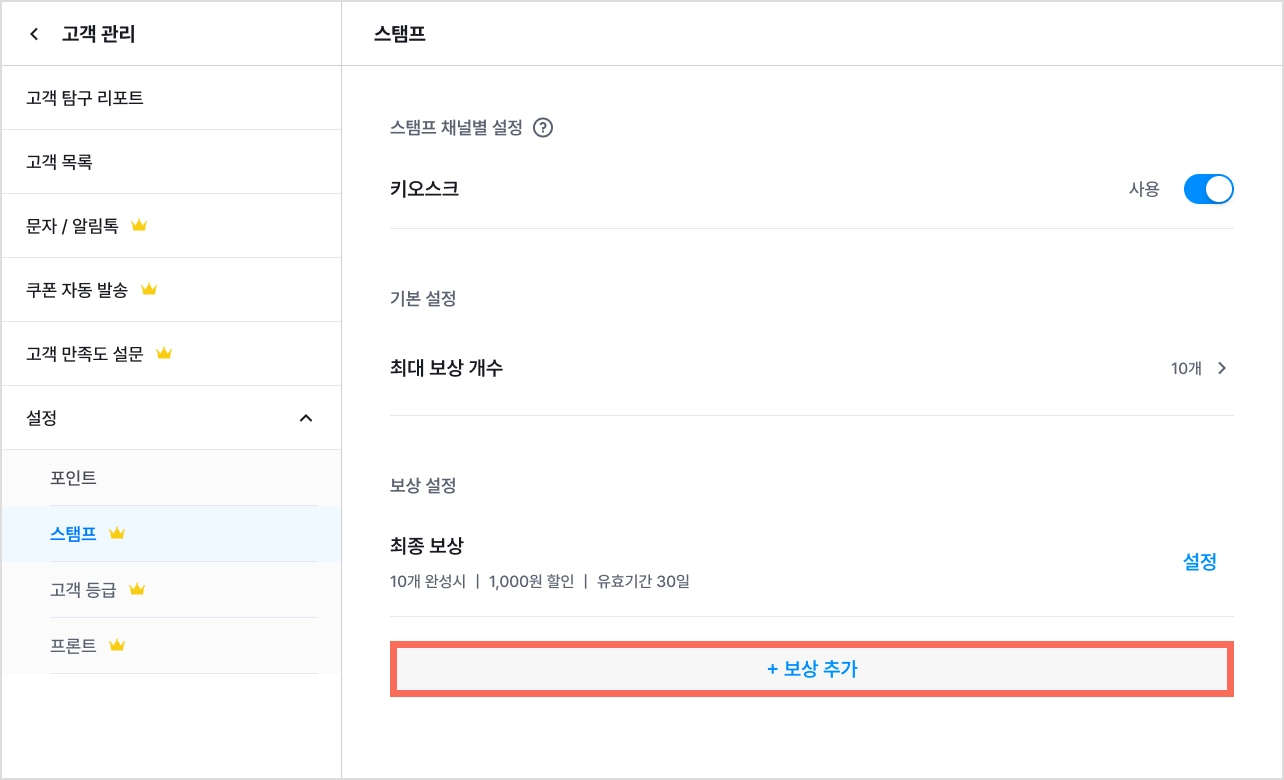The height and width of the screenshot is (780, 1284).
Task: Click the crown icon beside 스탬프 menu item
Action: (x=117, y=534)
